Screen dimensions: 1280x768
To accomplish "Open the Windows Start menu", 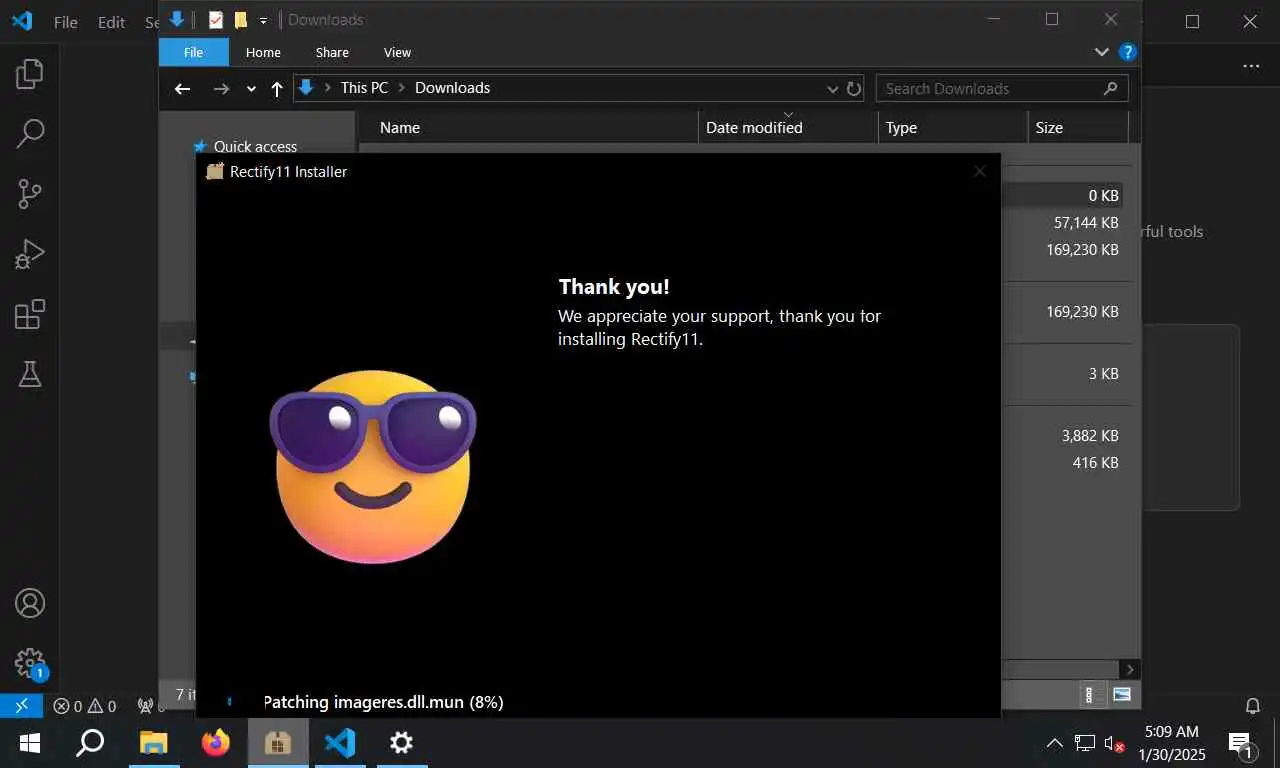I will [x=30, y=743].
